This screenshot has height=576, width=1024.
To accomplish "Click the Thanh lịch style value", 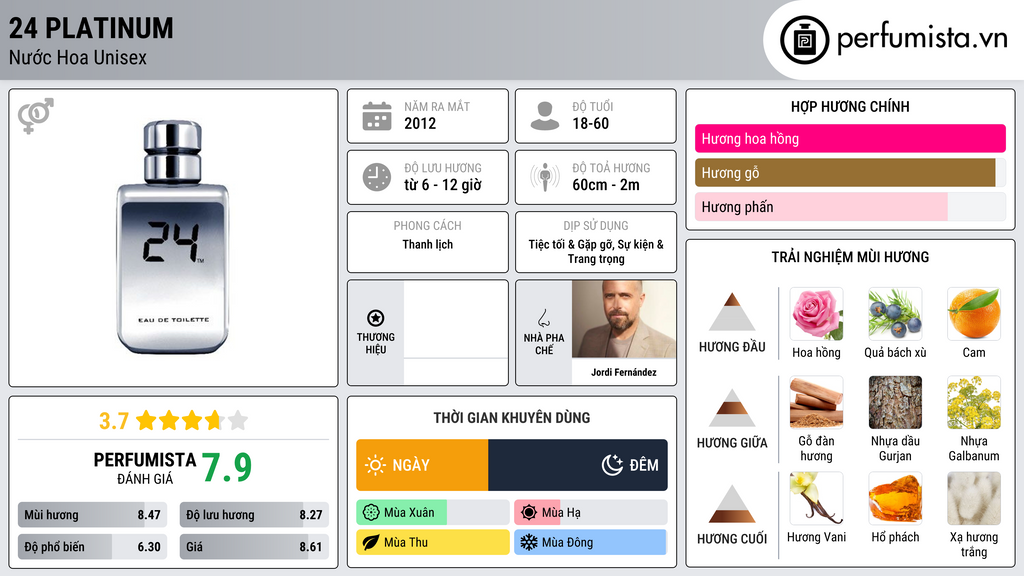I will pyautogui.click(x=428, y=244).
